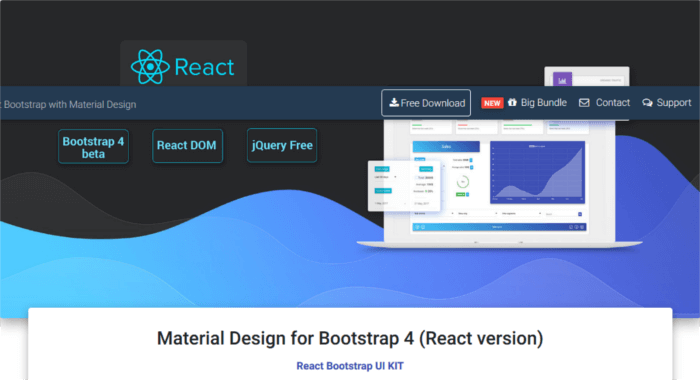Click the React DOM badge
The height and width of the screenshot is (380, 700).
[187, 146]
